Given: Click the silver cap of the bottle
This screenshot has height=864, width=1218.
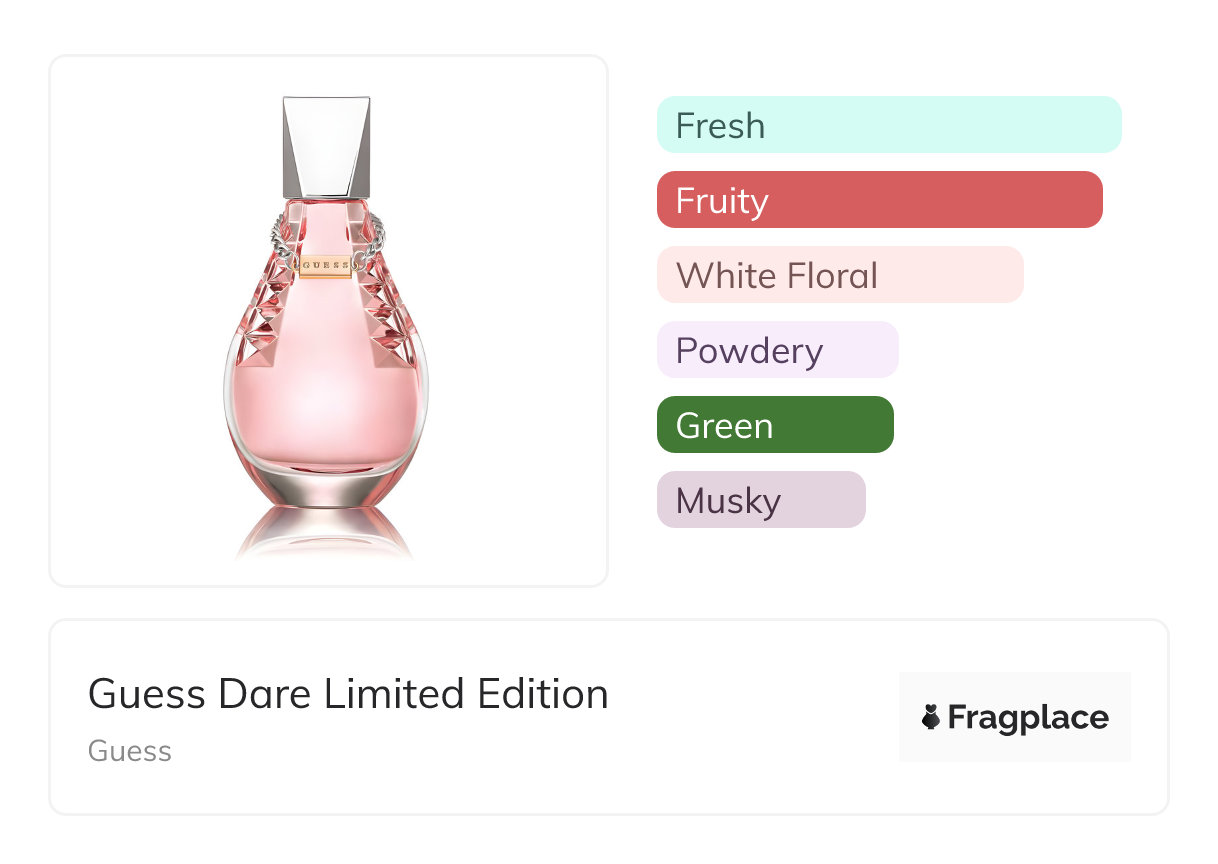Looking at the screenshot, I should [x=326, y=145].
